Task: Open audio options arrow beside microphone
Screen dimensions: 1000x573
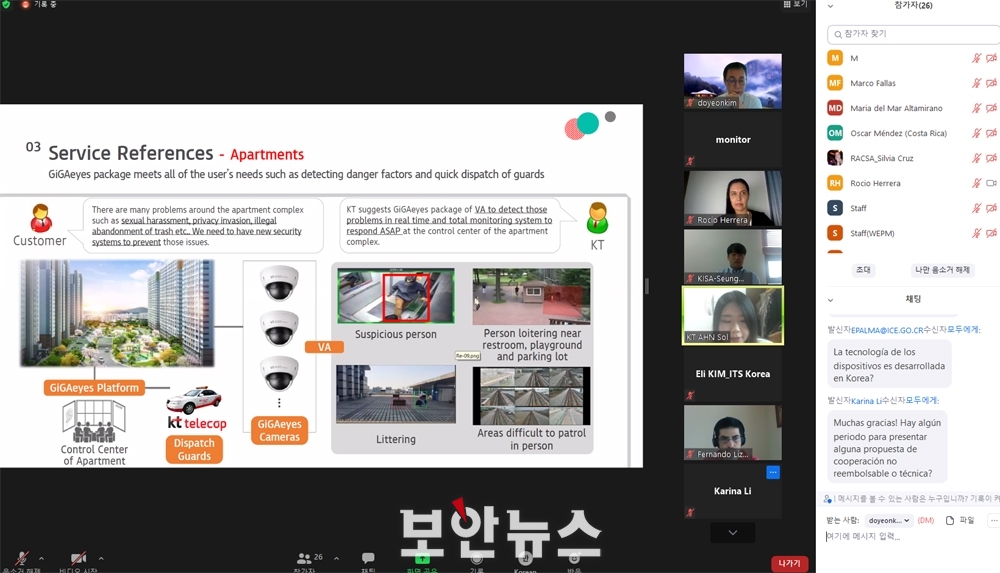Action: point(41,558)
